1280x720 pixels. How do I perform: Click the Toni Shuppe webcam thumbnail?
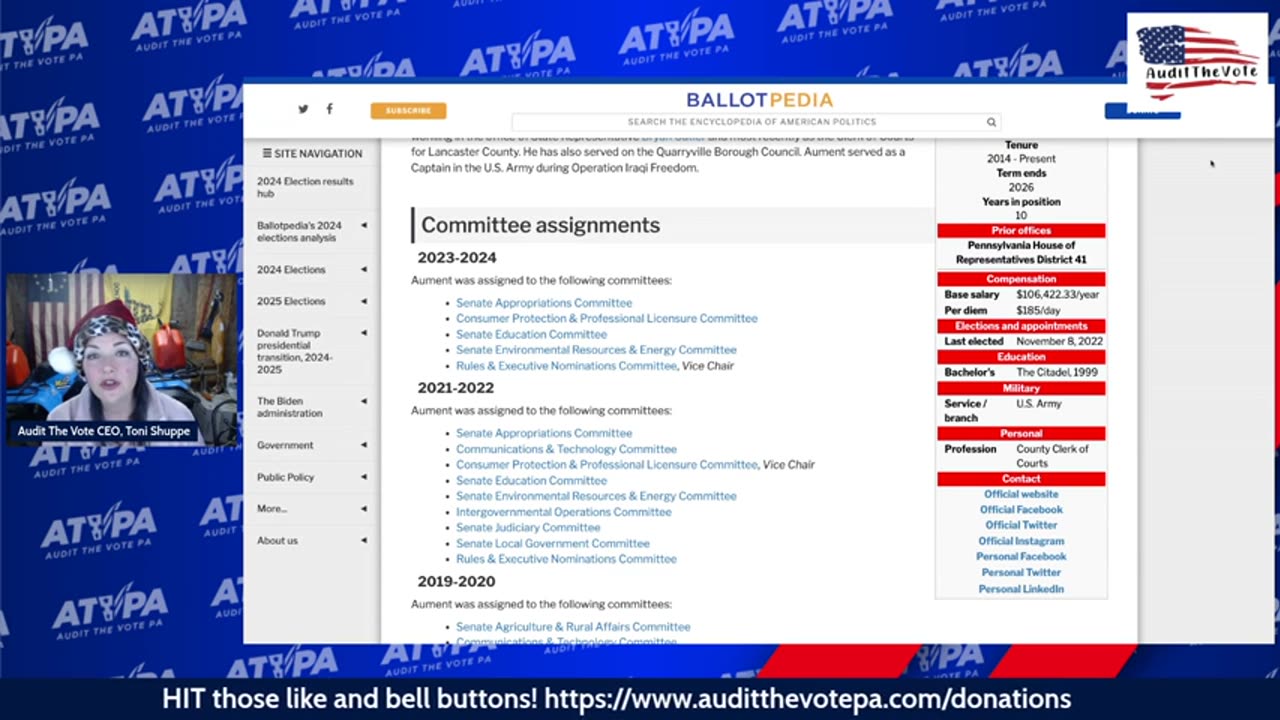click(x=122, y=360)
